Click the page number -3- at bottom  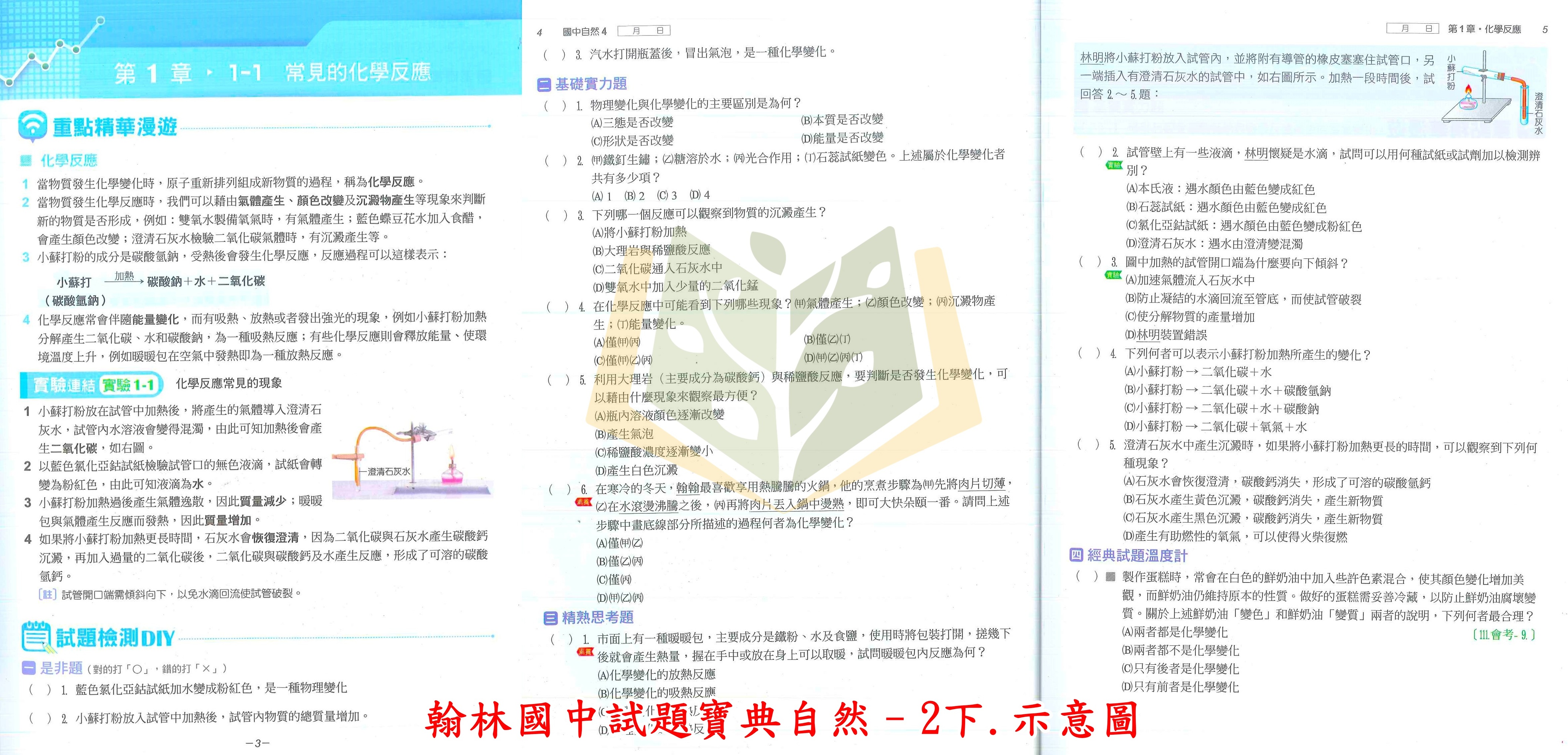click(257, 743)
